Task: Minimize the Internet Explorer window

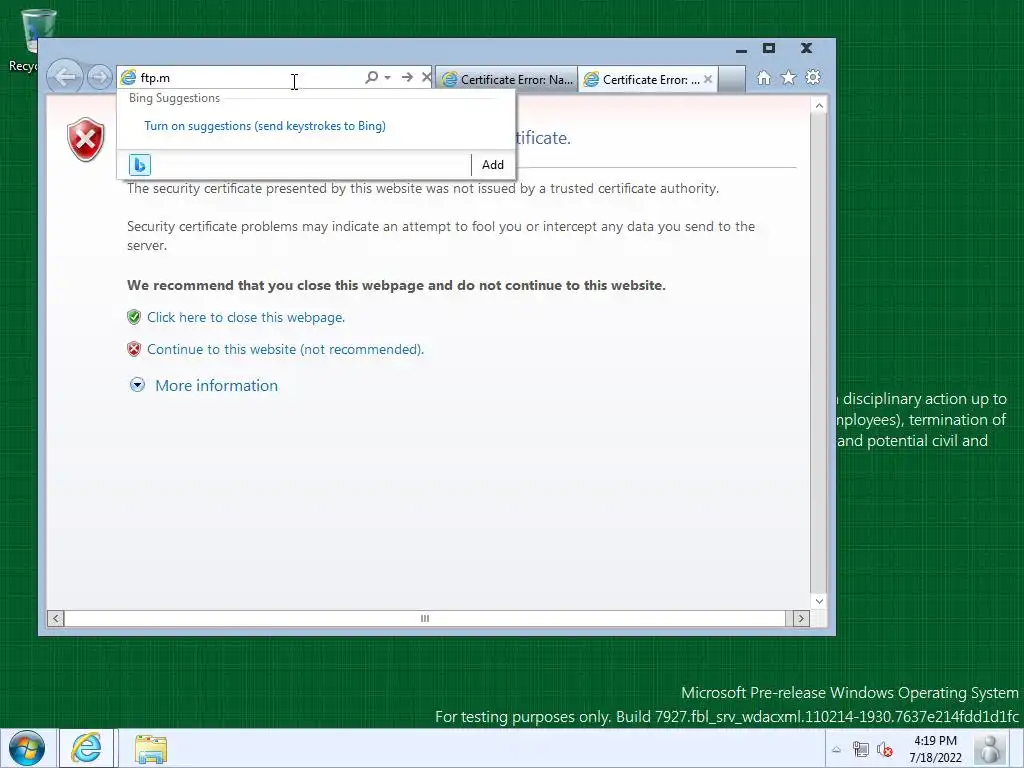Action: click(741, 49)
